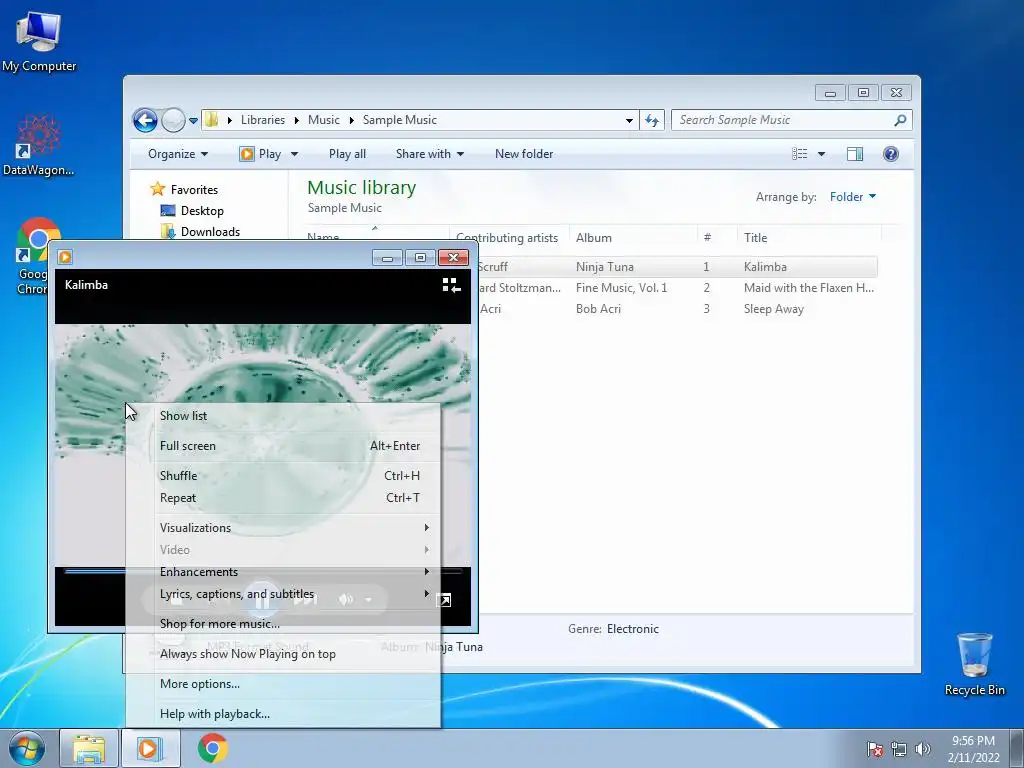
Task: Click Play all in the Explorer toolbar
Action: [347, 154]
